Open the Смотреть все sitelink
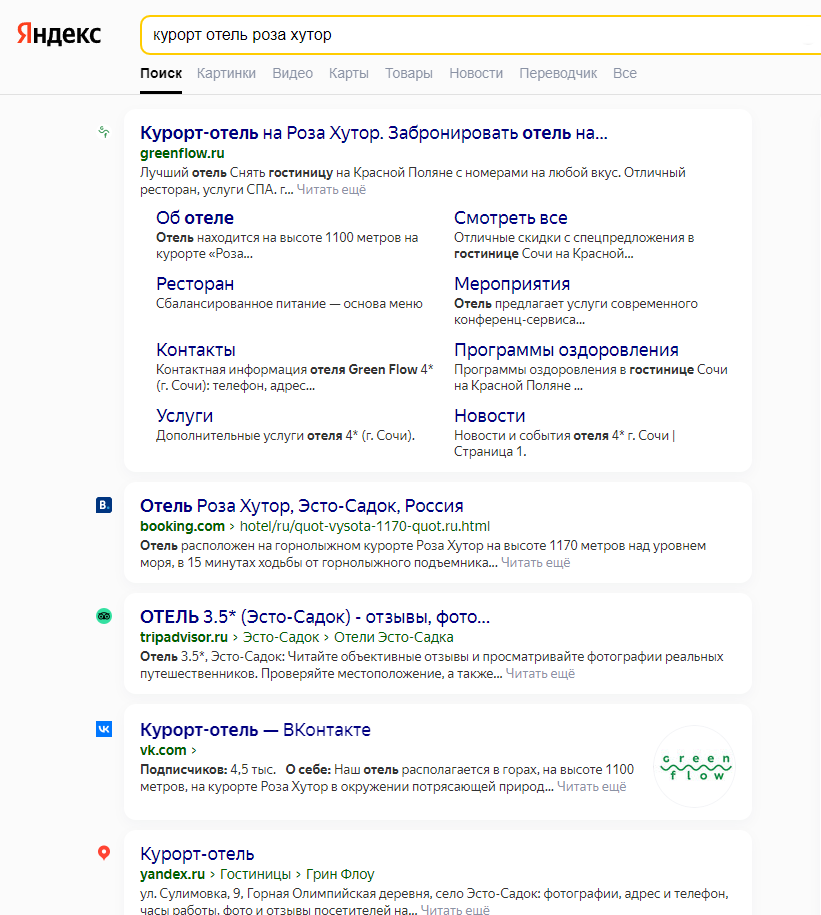Viewport: 821px width, 915px height. point(511,218)
